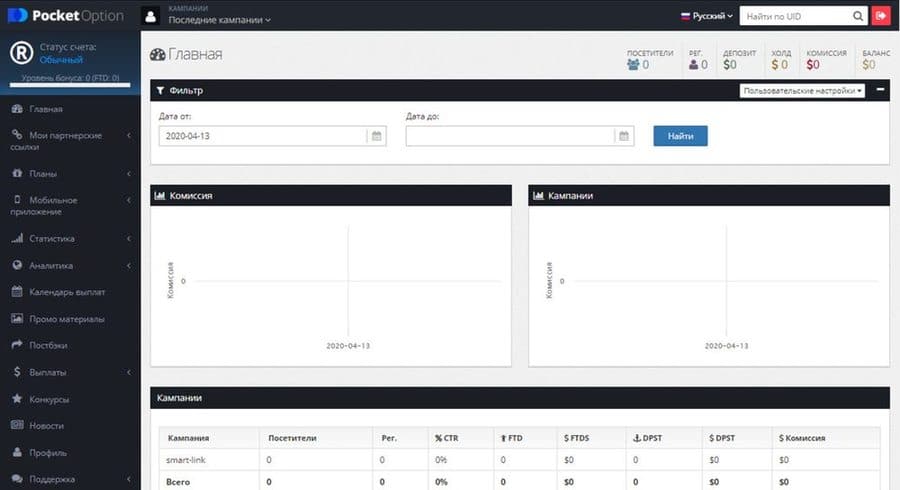Click calendar icon in 'Дата до' field

(623, 136)
